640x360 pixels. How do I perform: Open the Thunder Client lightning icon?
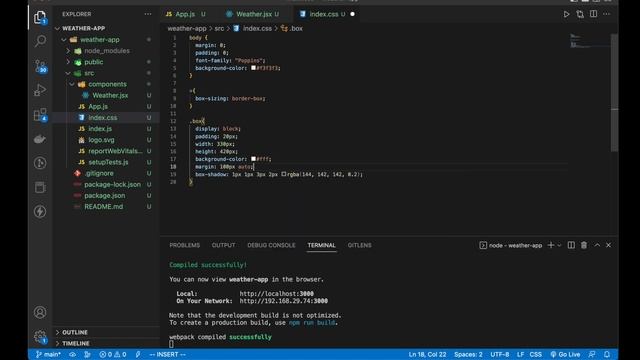point(40,211)
